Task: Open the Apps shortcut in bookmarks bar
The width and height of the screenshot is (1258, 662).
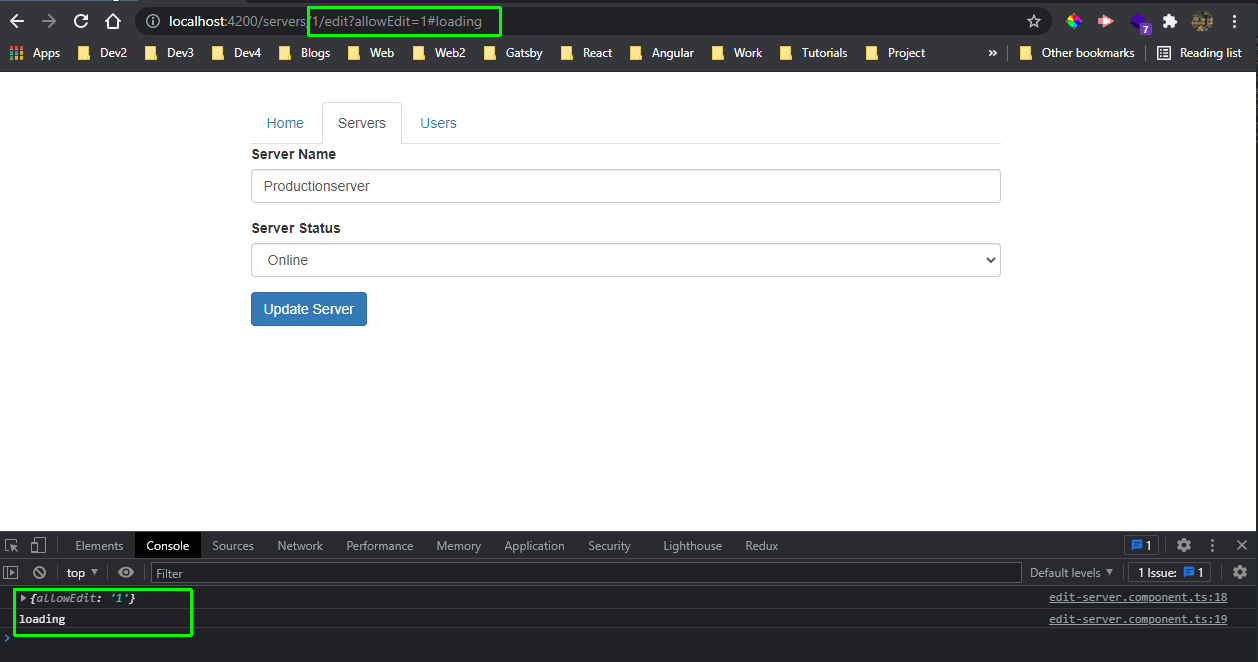Action: pos(35,53)
